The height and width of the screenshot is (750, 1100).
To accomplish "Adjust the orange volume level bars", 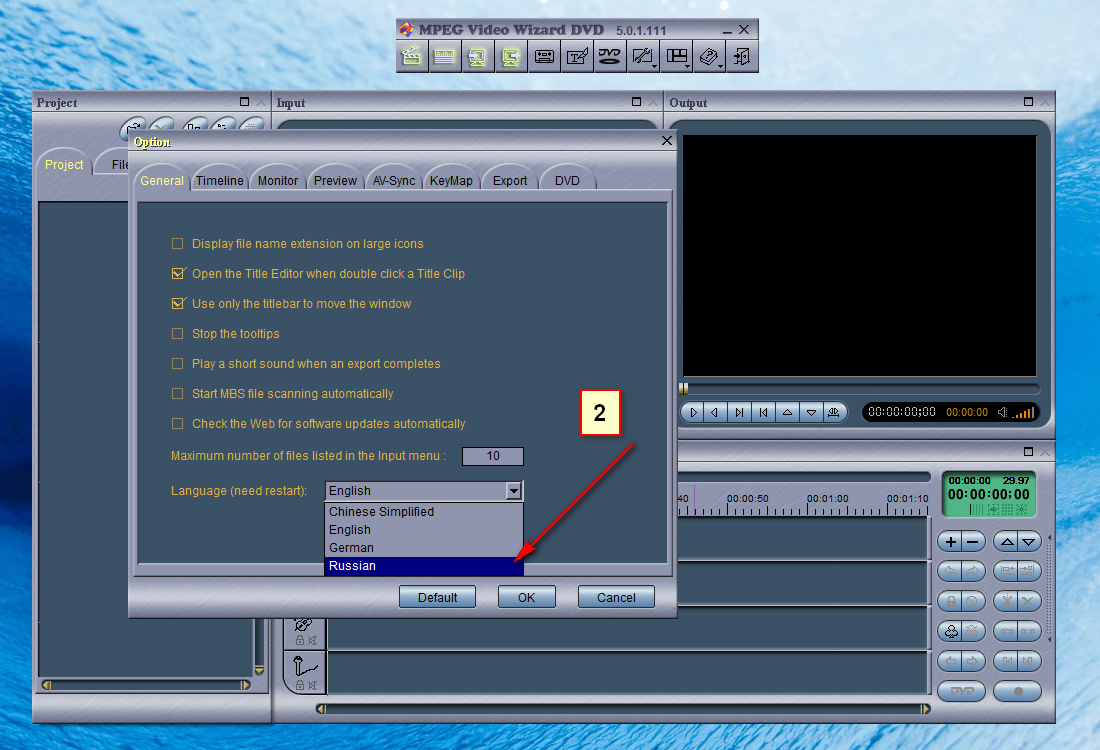I will 1024,413.
